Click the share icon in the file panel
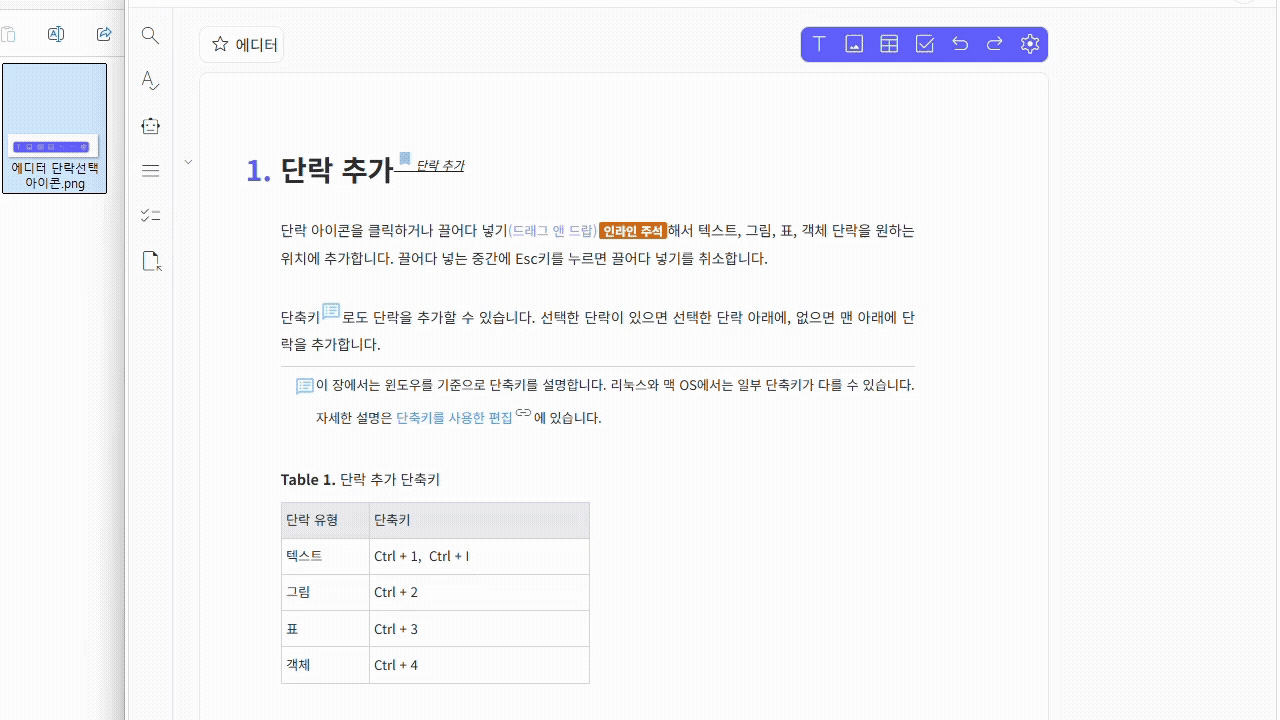Image resolution: width=1280 pixels, height=720 pixels. (x=104, y=35)
